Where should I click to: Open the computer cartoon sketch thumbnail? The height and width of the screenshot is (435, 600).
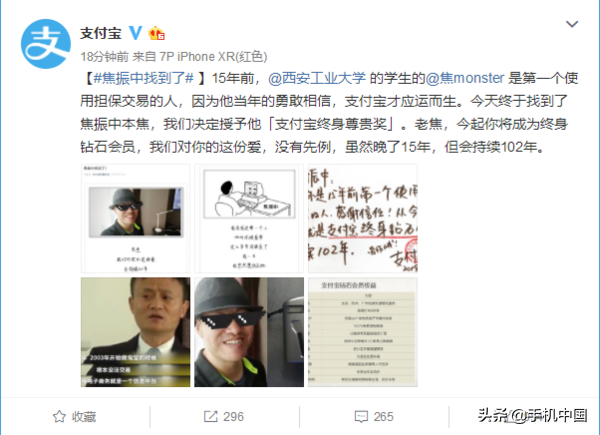249,218
